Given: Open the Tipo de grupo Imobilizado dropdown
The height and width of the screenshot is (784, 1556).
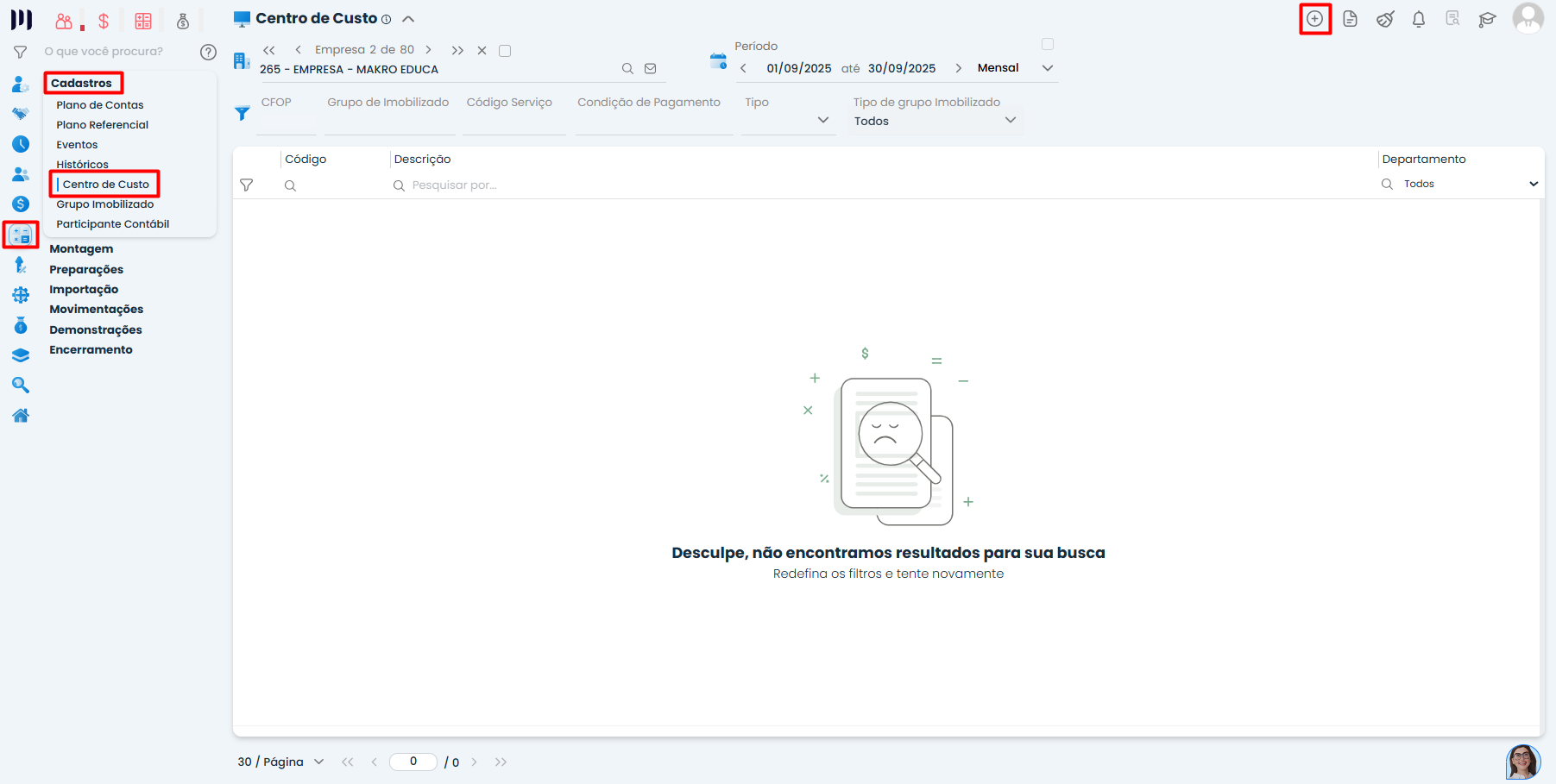Looking at the screenshot, I should coord(1011,121).
